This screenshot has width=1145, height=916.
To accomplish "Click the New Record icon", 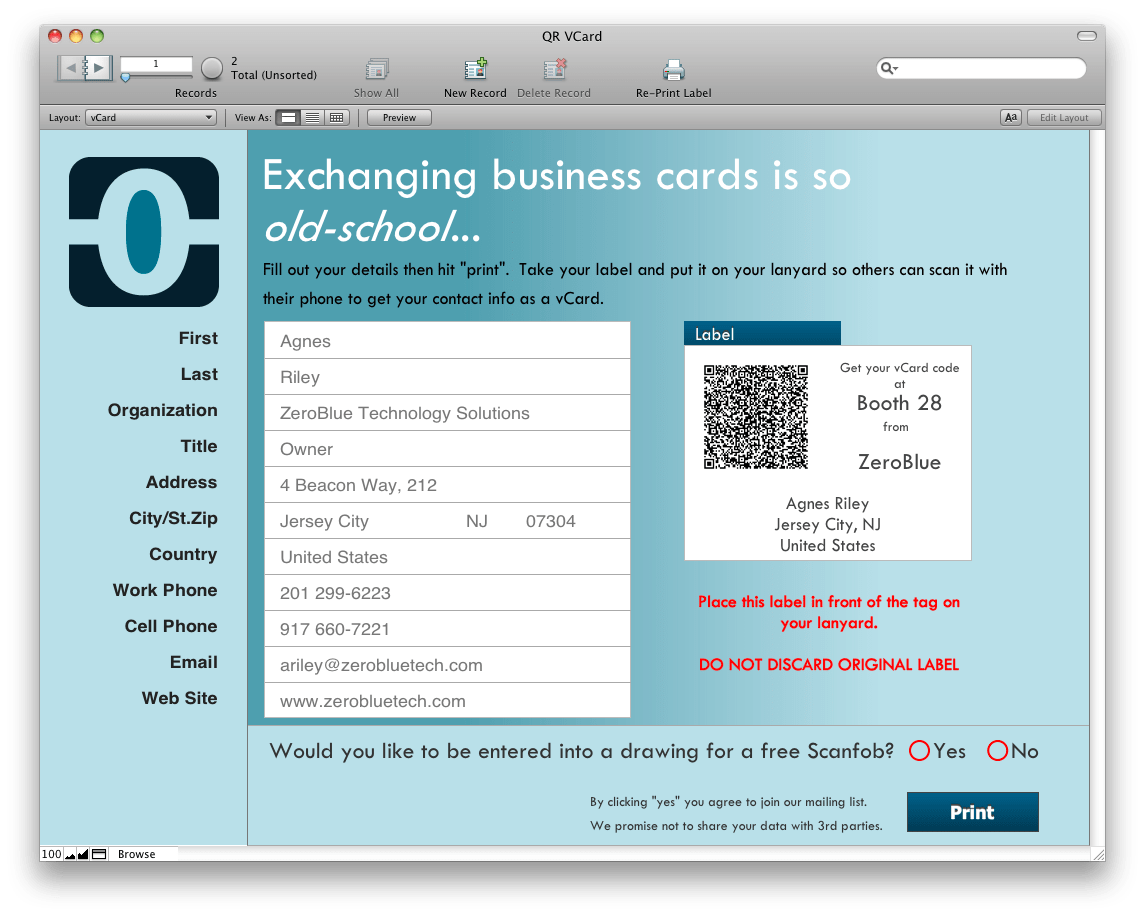I will 475,68.
